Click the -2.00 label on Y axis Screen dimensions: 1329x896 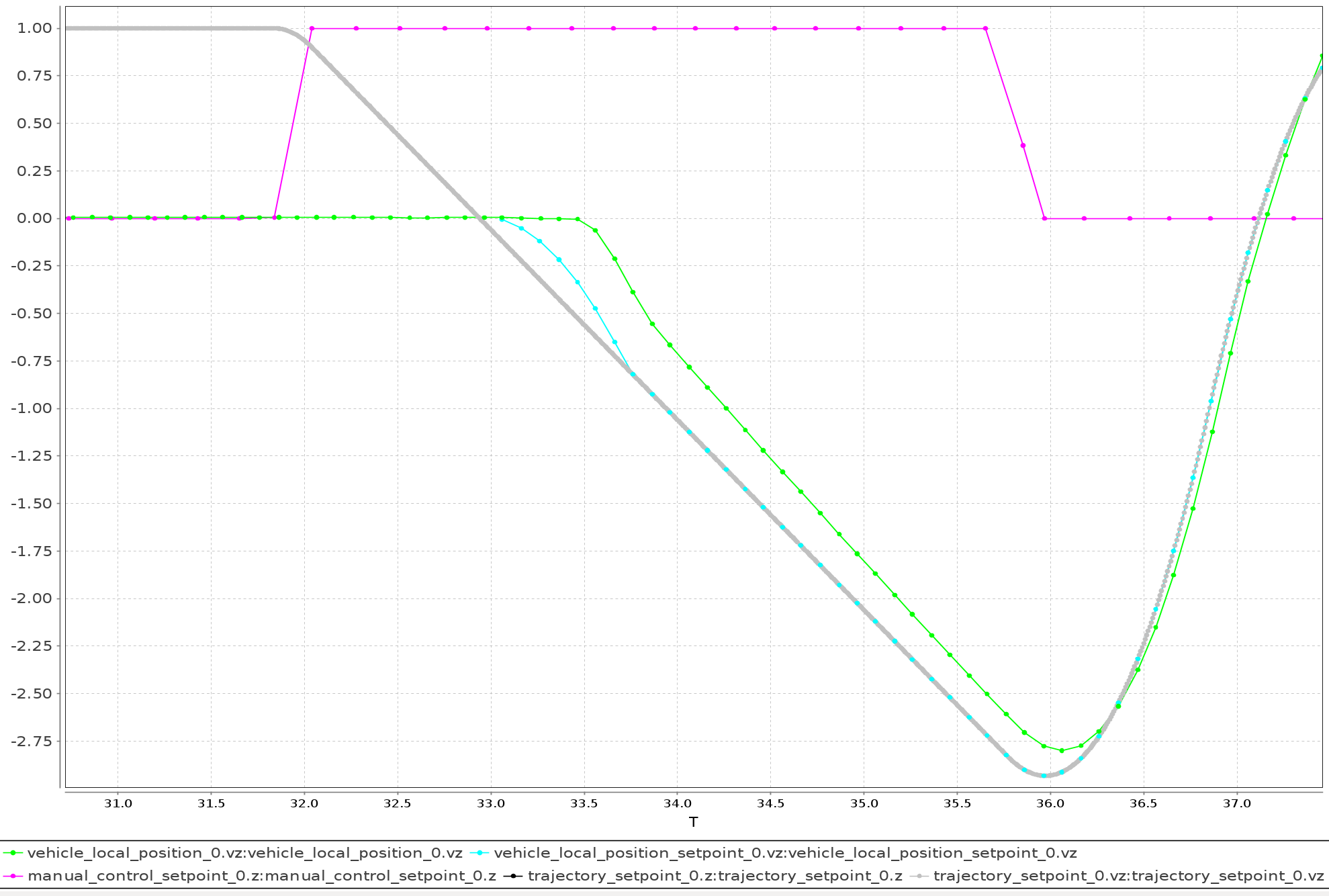[x=31, y=598]
